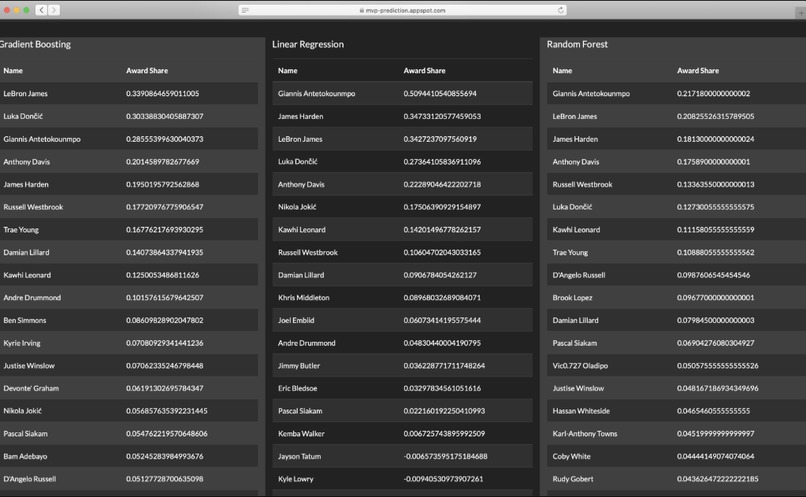Select Trae Young in the Gradient Boosting table
The image size is (806, 497).
21,230
